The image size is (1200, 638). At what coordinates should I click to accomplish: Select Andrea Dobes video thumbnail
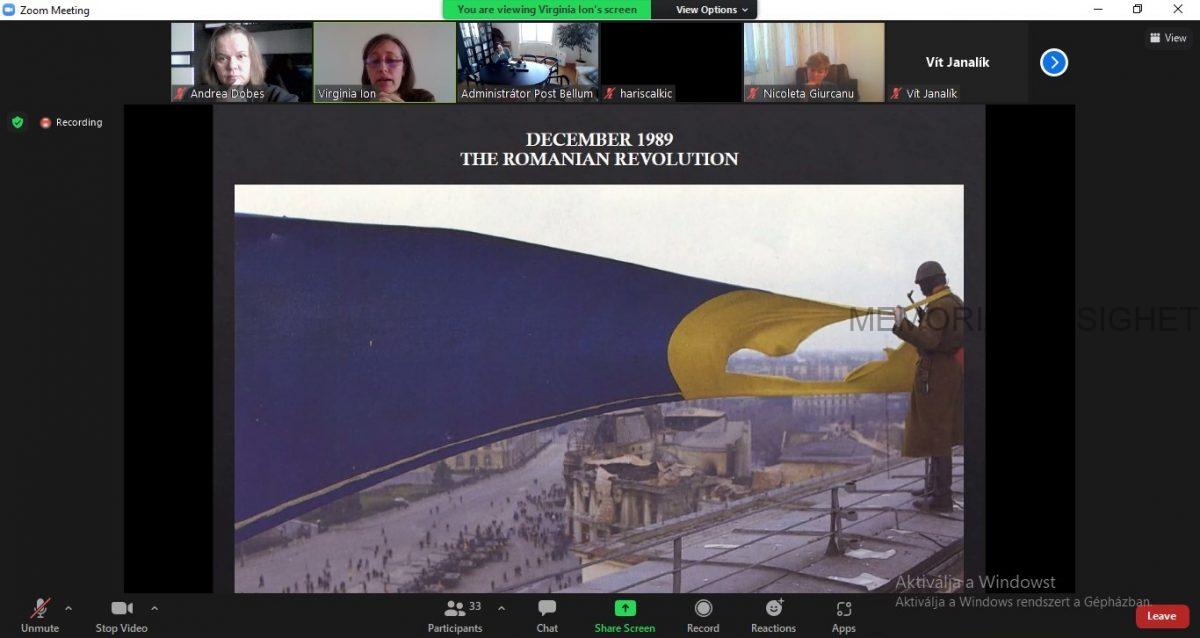click(241, 62)
